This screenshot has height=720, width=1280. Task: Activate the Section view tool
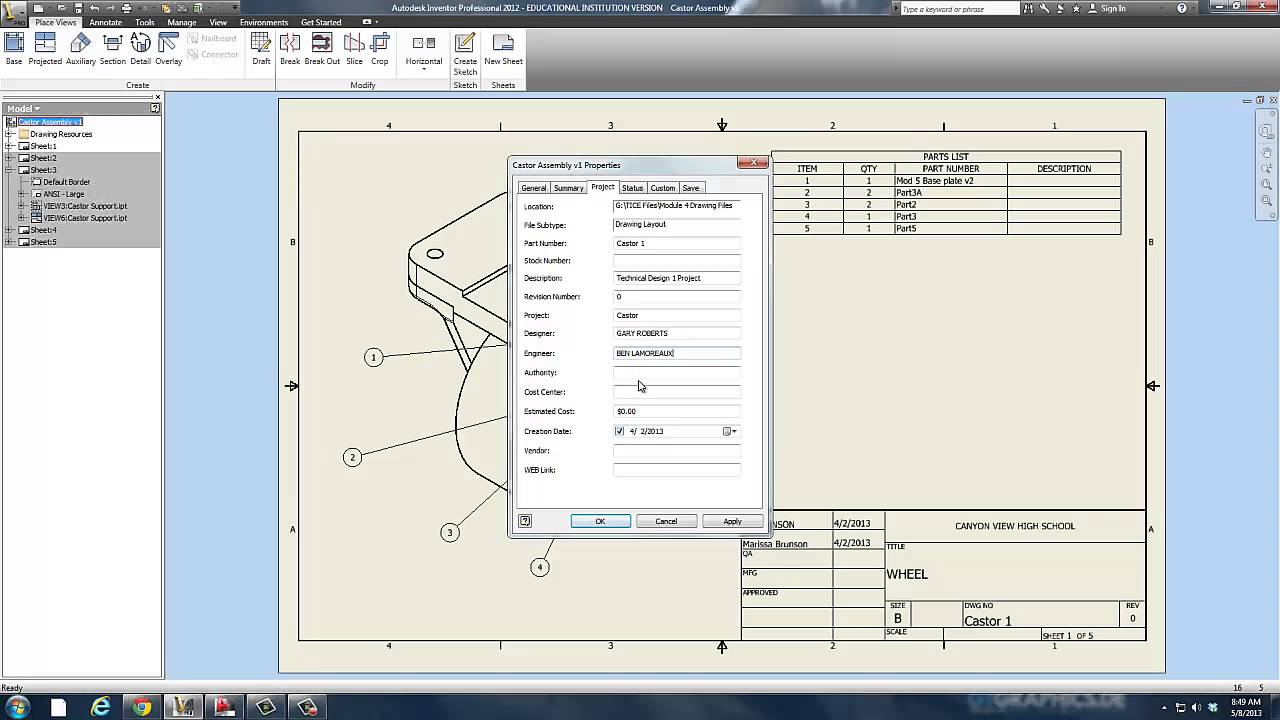113,49
